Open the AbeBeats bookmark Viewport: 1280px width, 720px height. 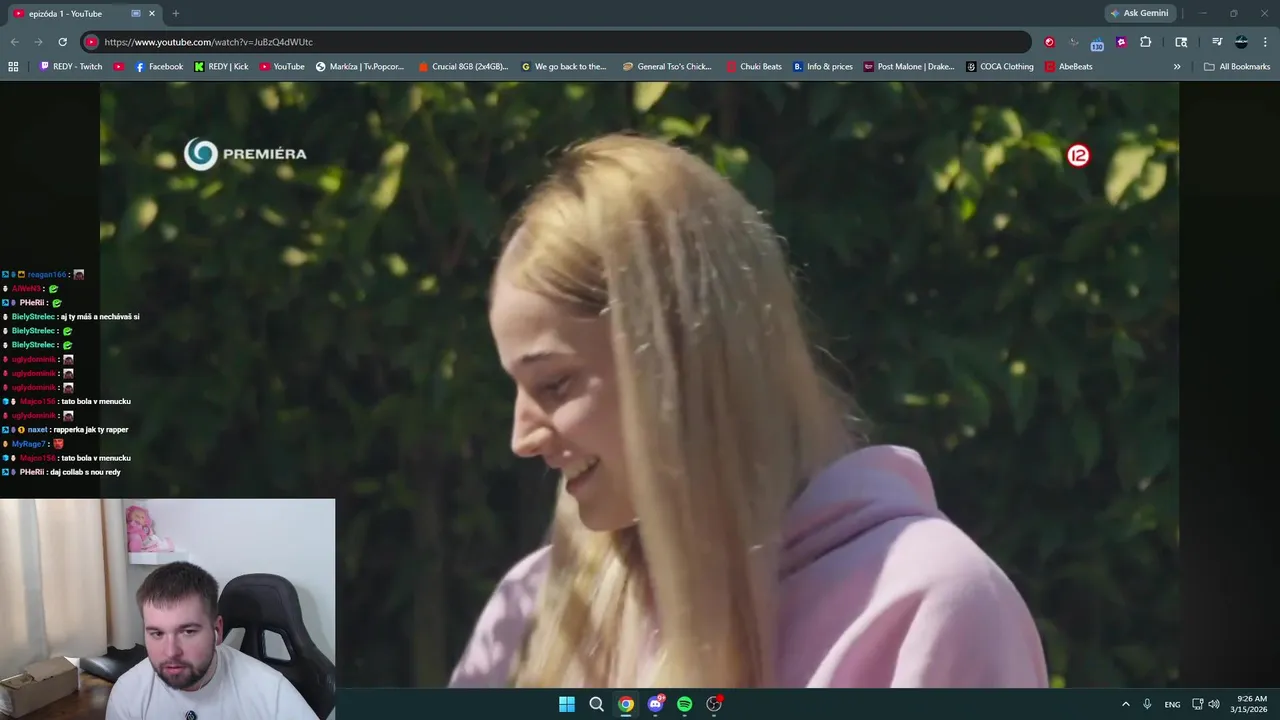(x=1069, y=67)
